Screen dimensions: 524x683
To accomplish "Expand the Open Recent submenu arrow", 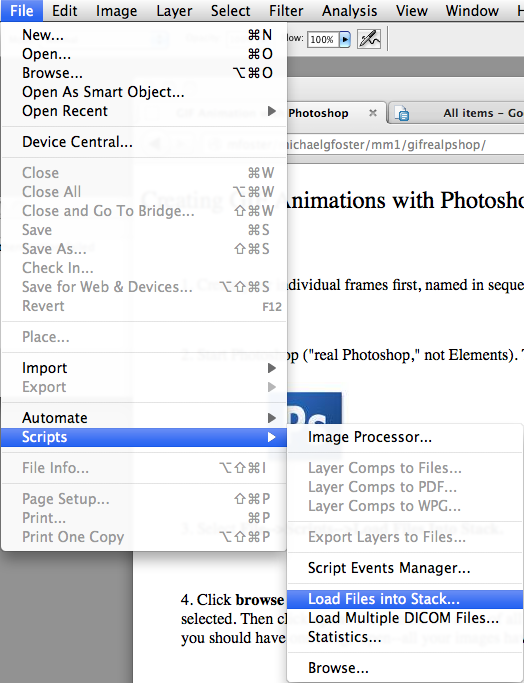I will pyautogui.click(x=272, y=111).
